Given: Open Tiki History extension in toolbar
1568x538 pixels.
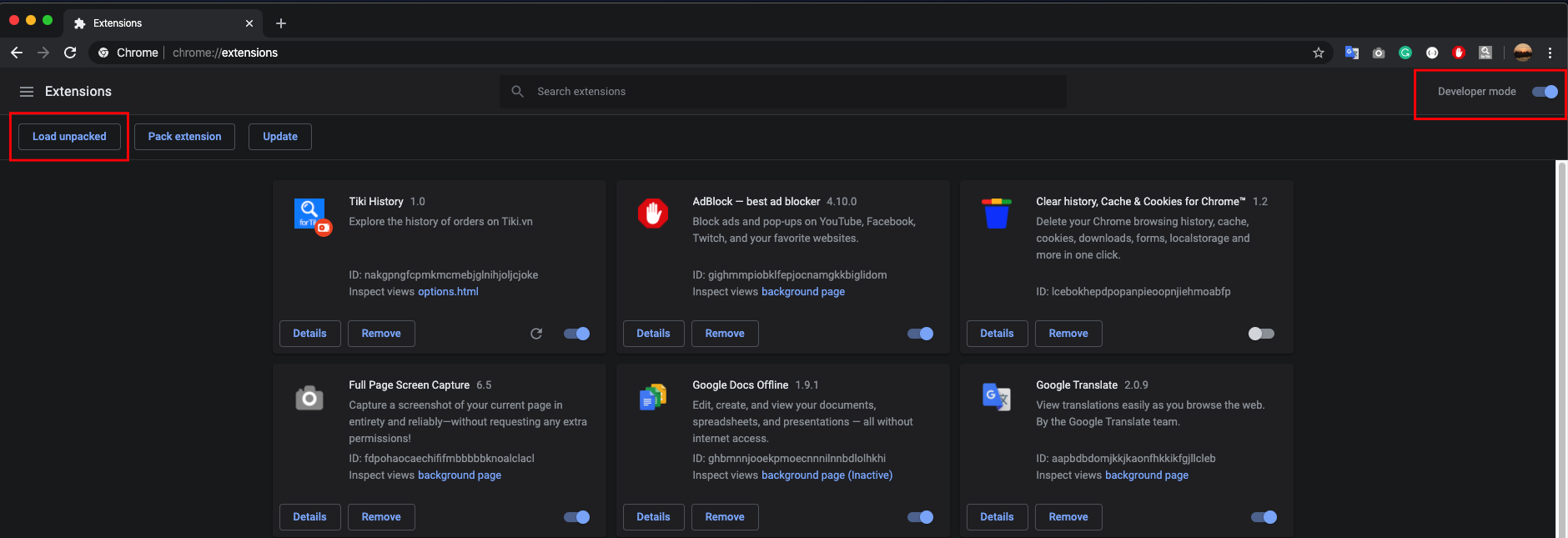Looking at the screenshot, I should [x=1485, y=53].
